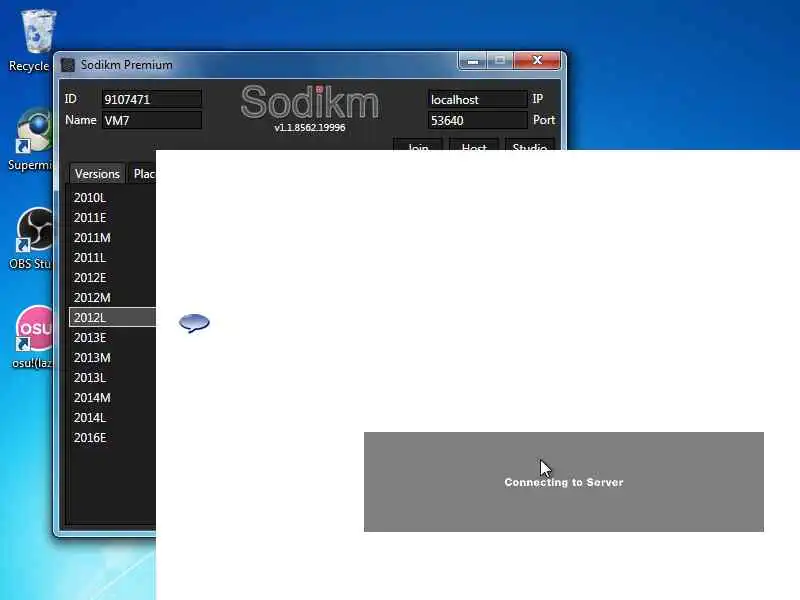Select version 2012M in the list

[112, 297]
